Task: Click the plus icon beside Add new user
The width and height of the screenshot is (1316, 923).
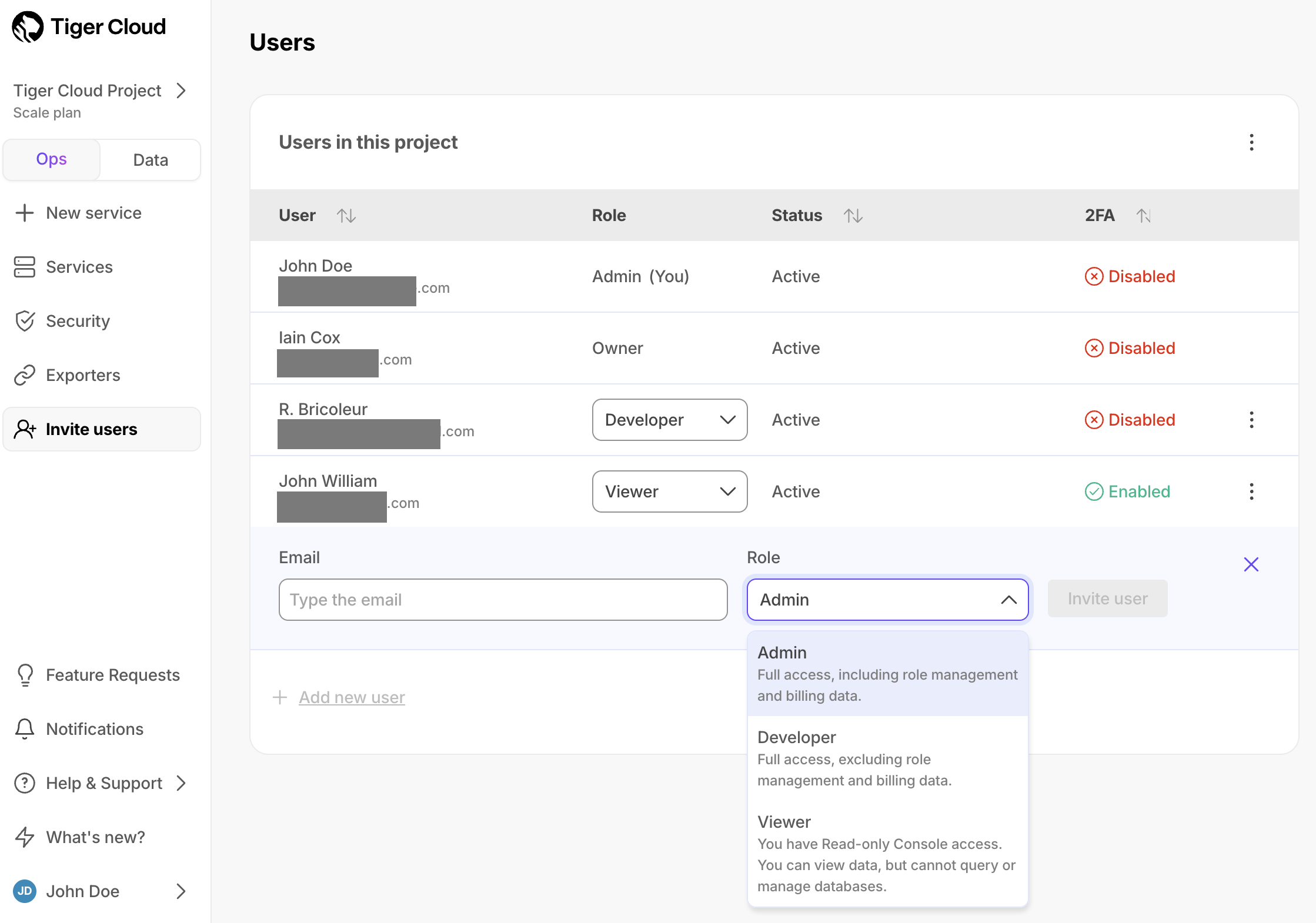Action: pos(280,697)
